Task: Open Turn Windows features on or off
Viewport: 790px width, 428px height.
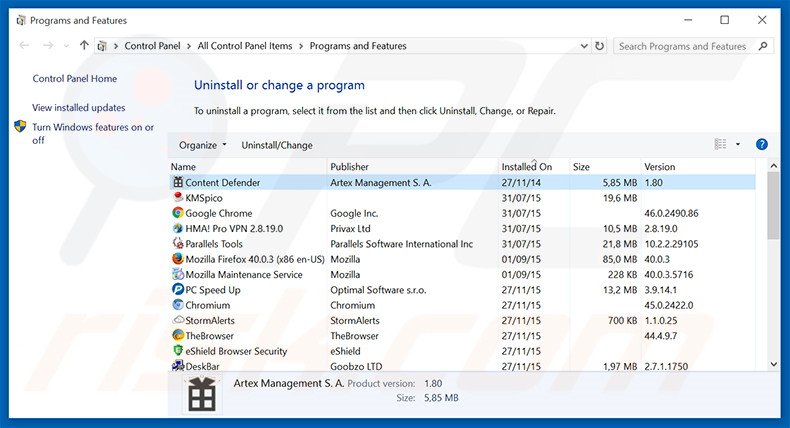Action: [93, 134]
